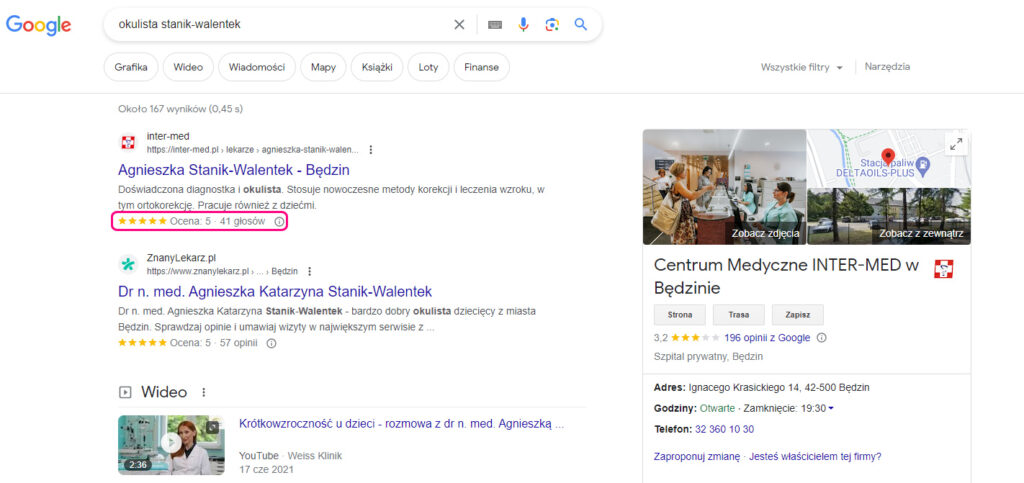
Task: Click the map thumbnail with DELTAOILS-PLUS
Action: tap(889, 158)
